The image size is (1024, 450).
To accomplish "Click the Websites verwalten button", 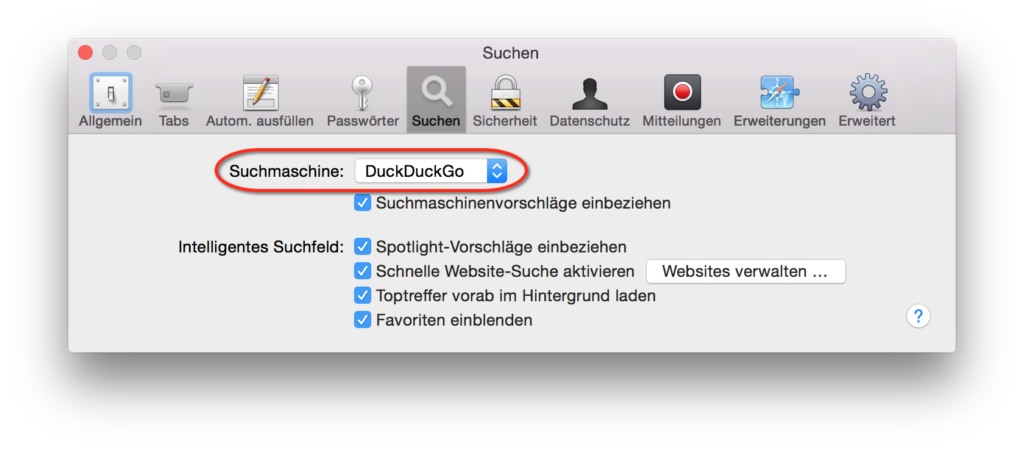I will 746,272.
